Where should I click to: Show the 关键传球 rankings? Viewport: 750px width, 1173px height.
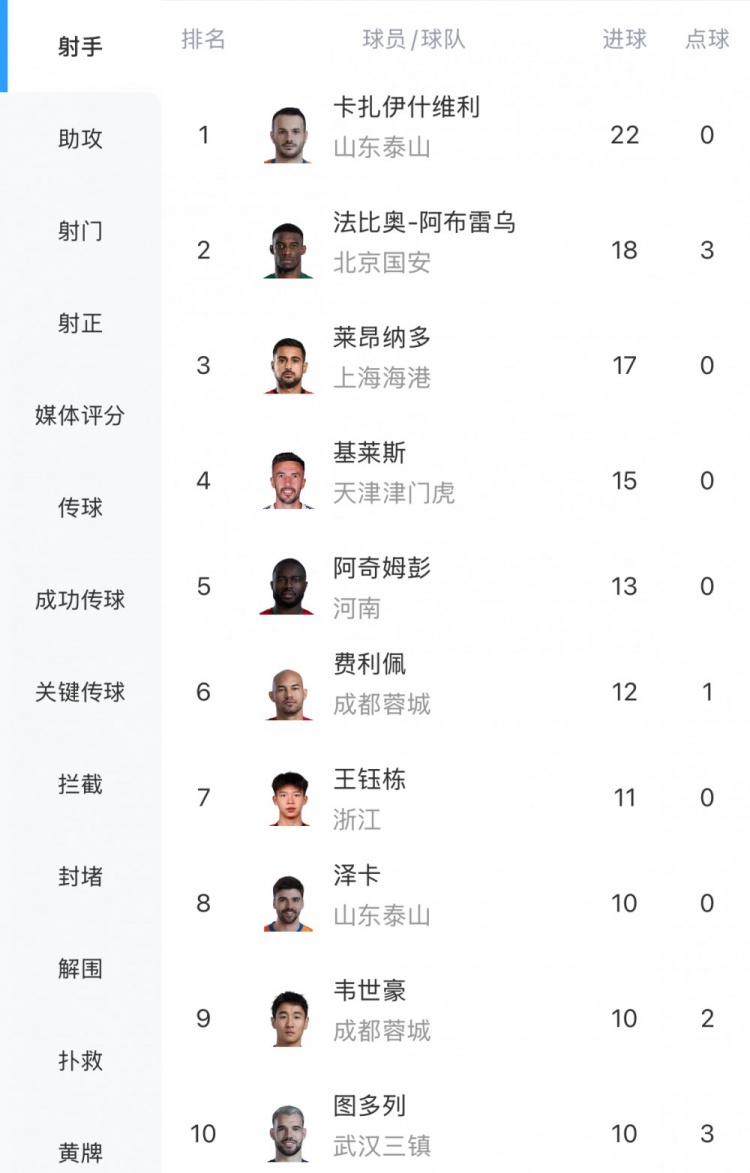pos(80,692)
